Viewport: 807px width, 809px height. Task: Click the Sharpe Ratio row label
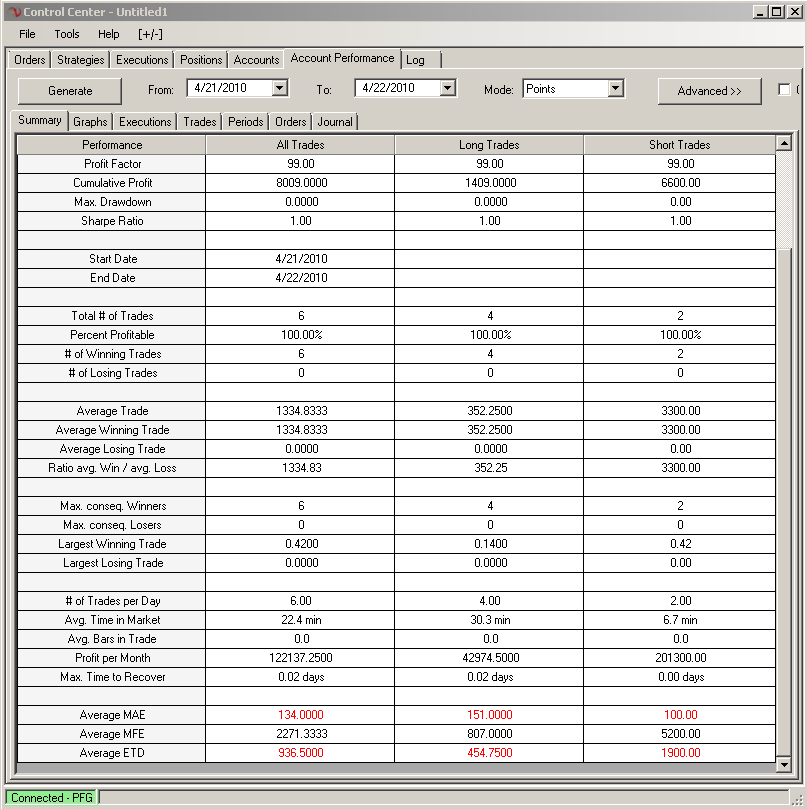click(112, 221)
